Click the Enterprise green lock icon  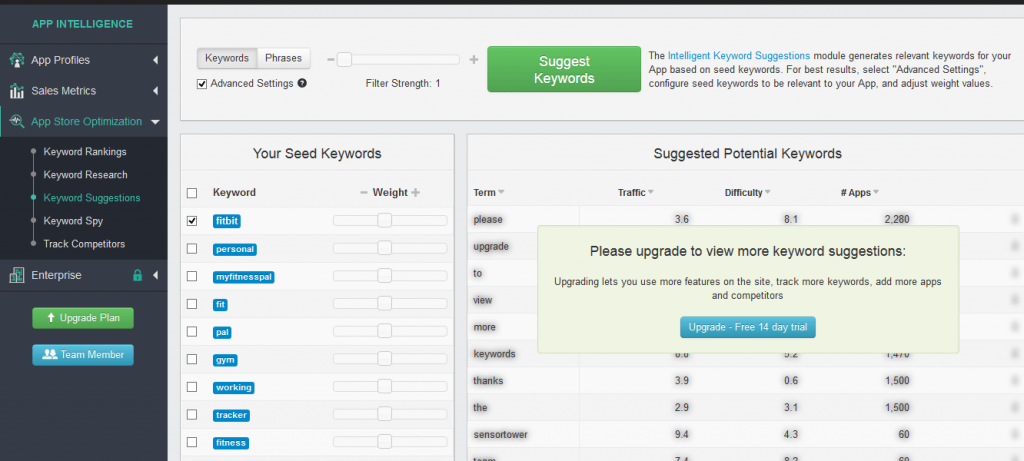[137, 276]
